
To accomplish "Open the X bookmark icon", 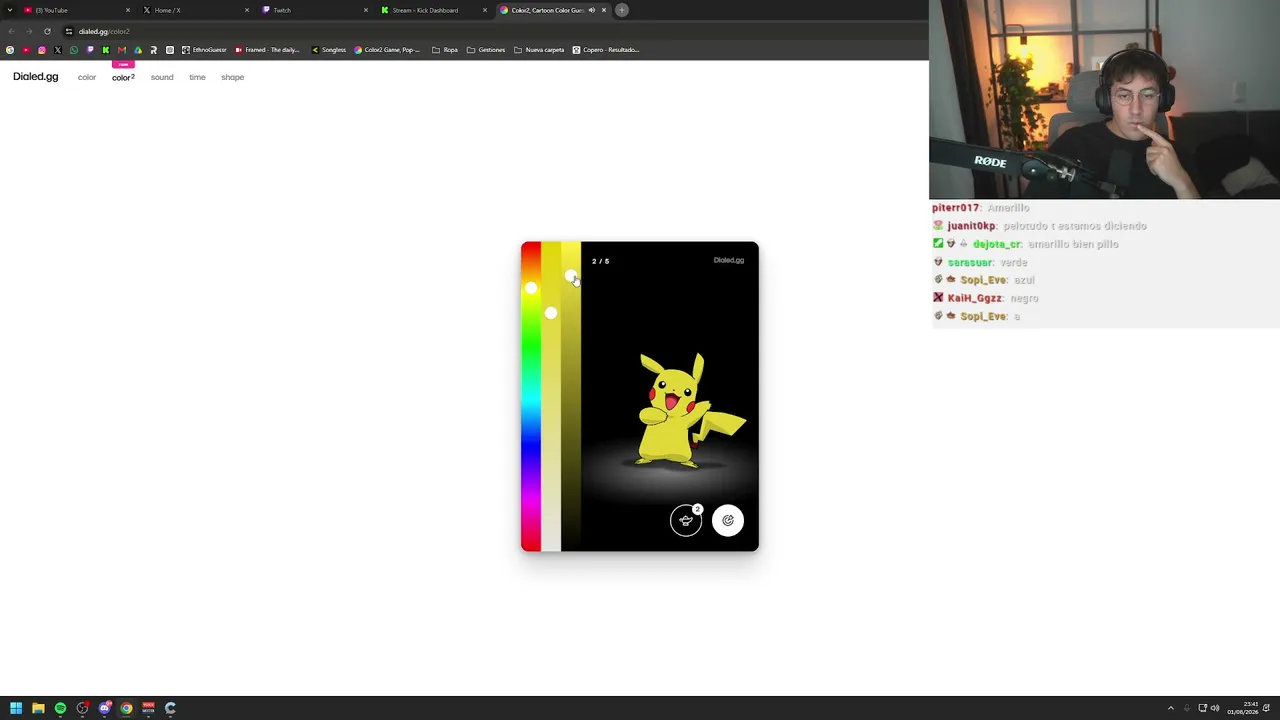I will 58,50.
